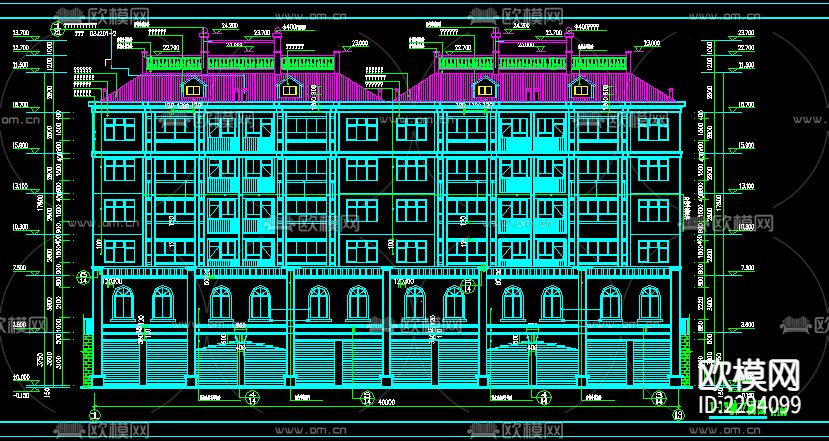Click the 02J201-2 annotation text

103,33
